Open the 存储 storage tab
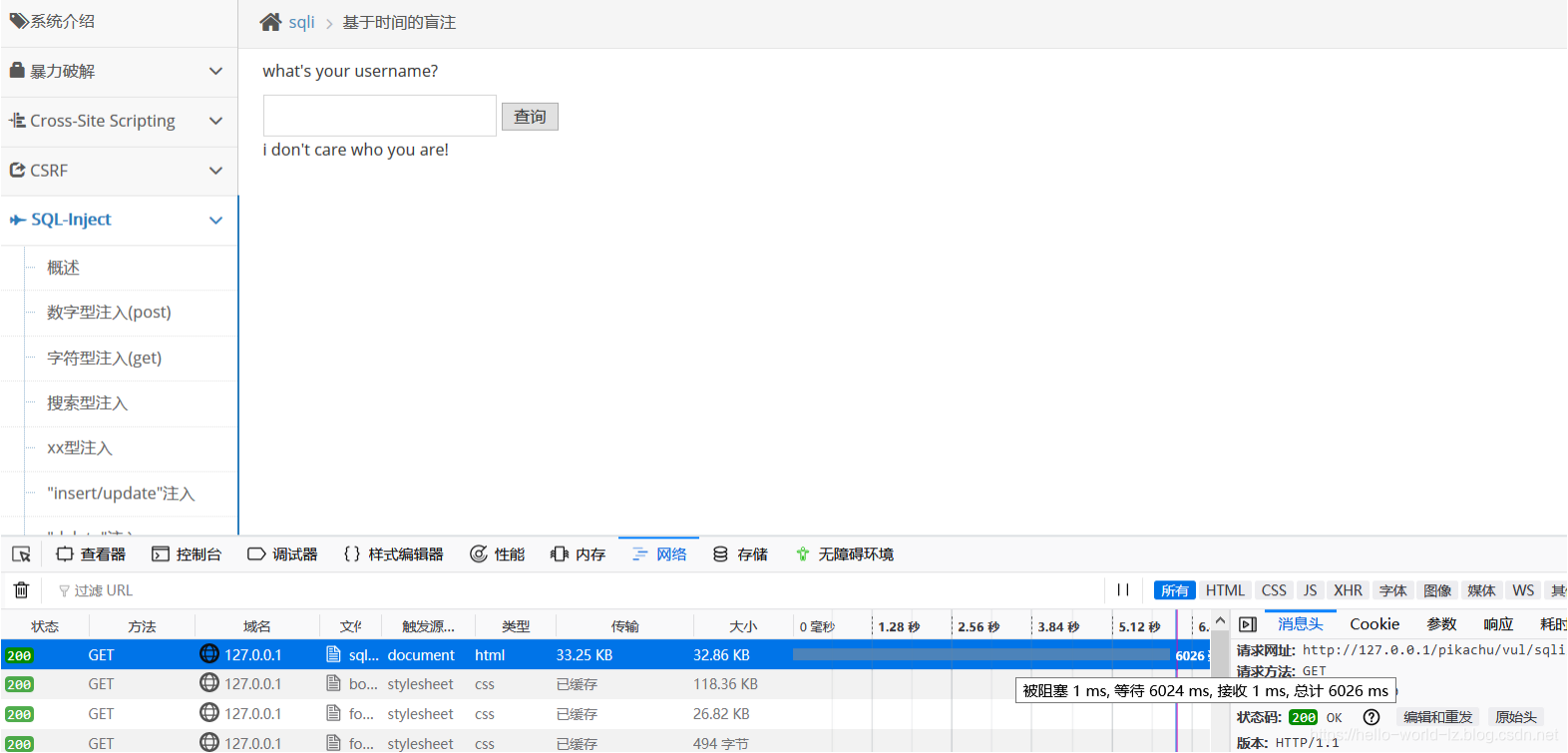The image size is (1568, 753). coord(740,555)
